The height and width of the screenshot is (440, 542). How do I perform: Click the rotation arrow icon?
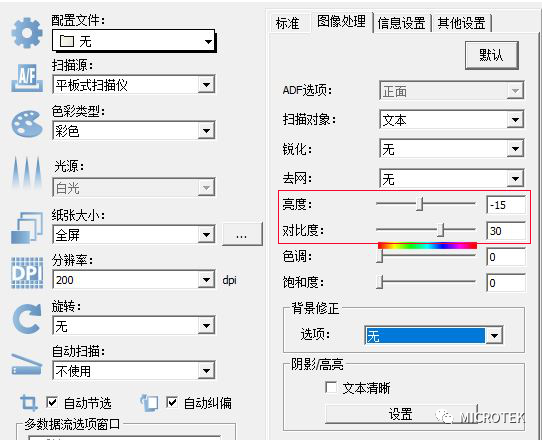coord(27,319)
